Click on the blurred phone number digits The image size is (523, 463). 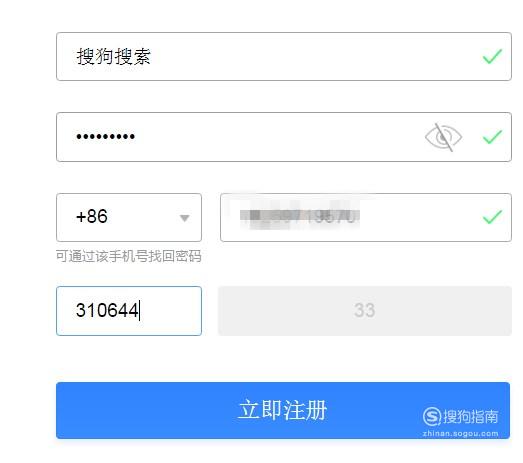pos(300,217)
